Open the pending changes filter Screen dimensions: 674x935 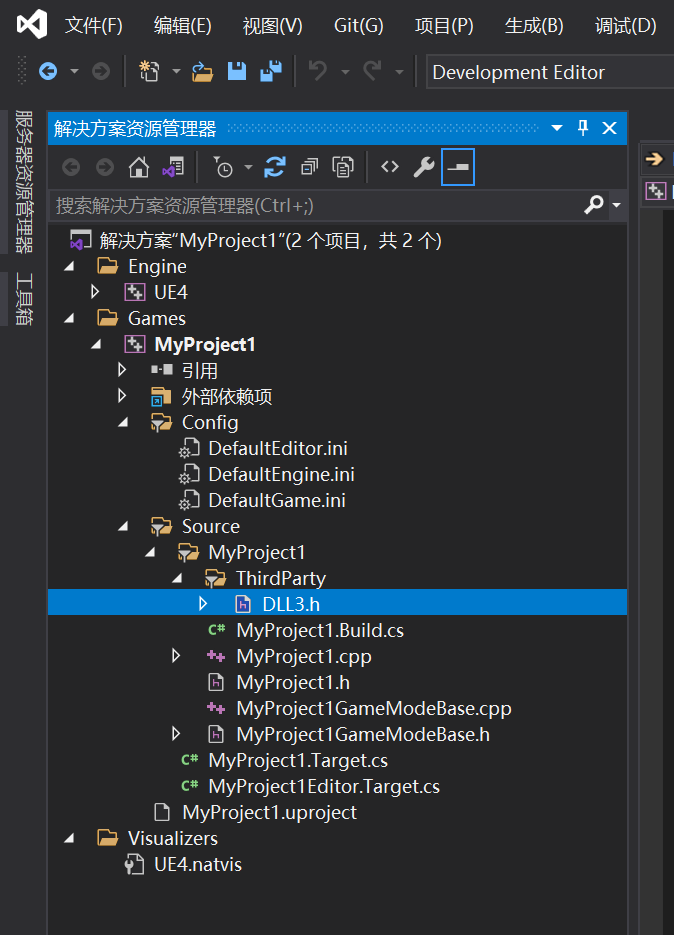223,167
